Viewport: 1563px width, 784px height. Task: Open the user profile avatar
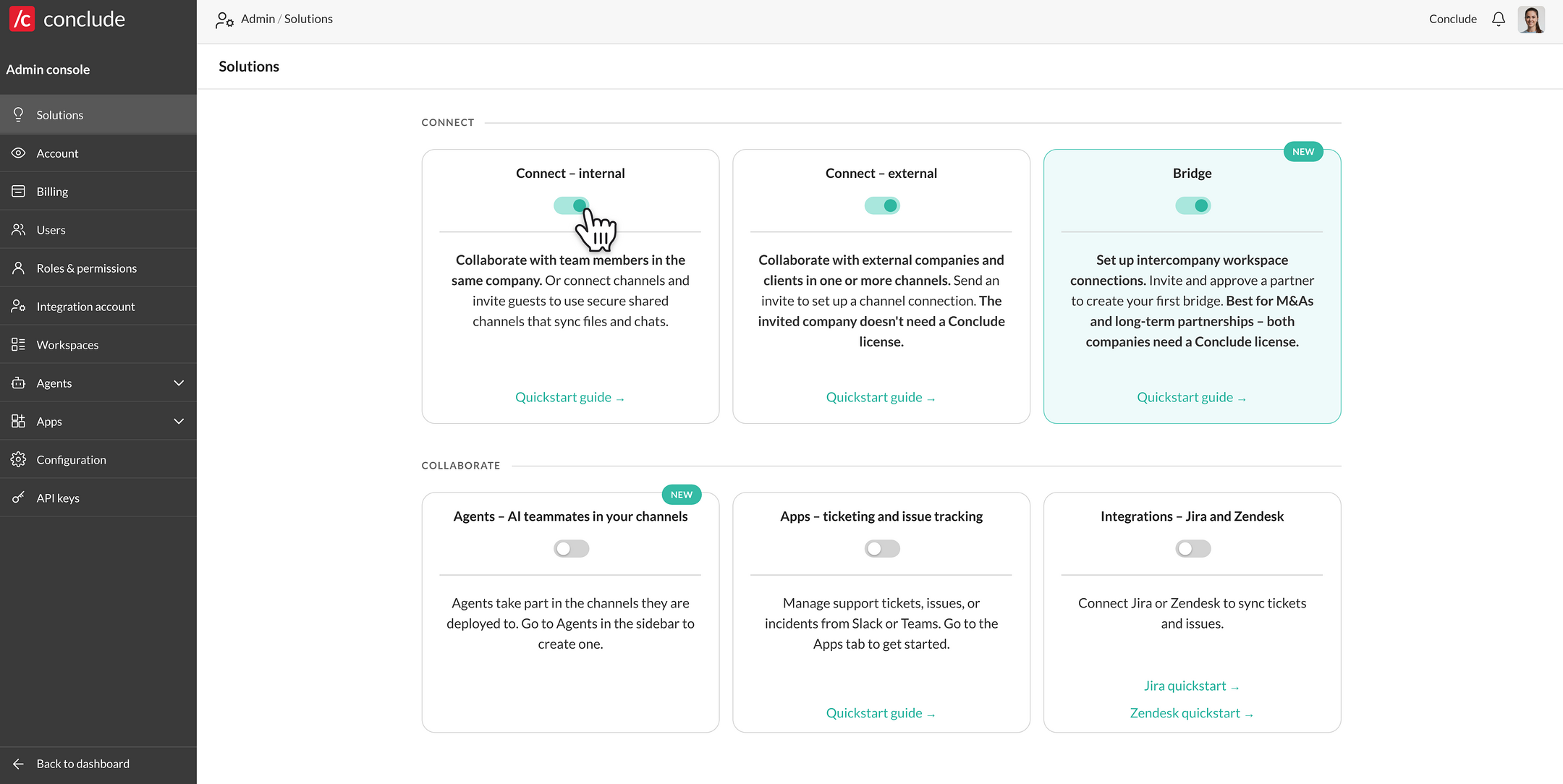[x=1531, y=20]
